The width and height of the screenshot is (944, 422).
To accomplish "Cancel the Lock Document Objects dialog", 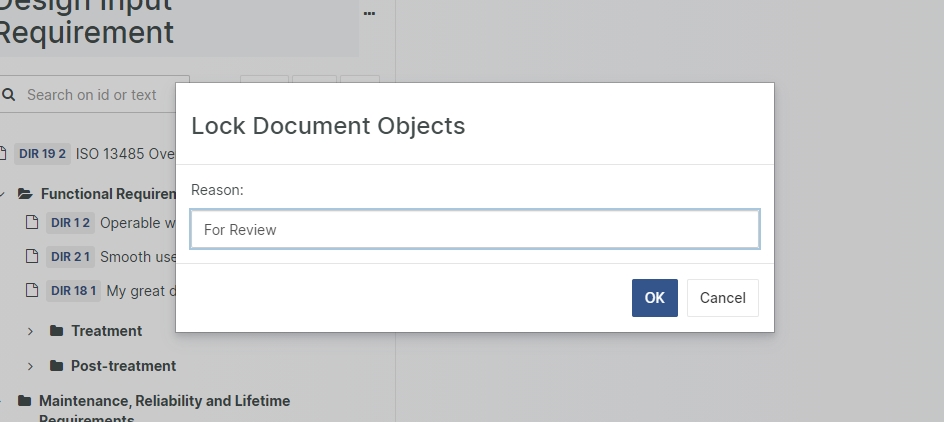I will coord(722,298).
